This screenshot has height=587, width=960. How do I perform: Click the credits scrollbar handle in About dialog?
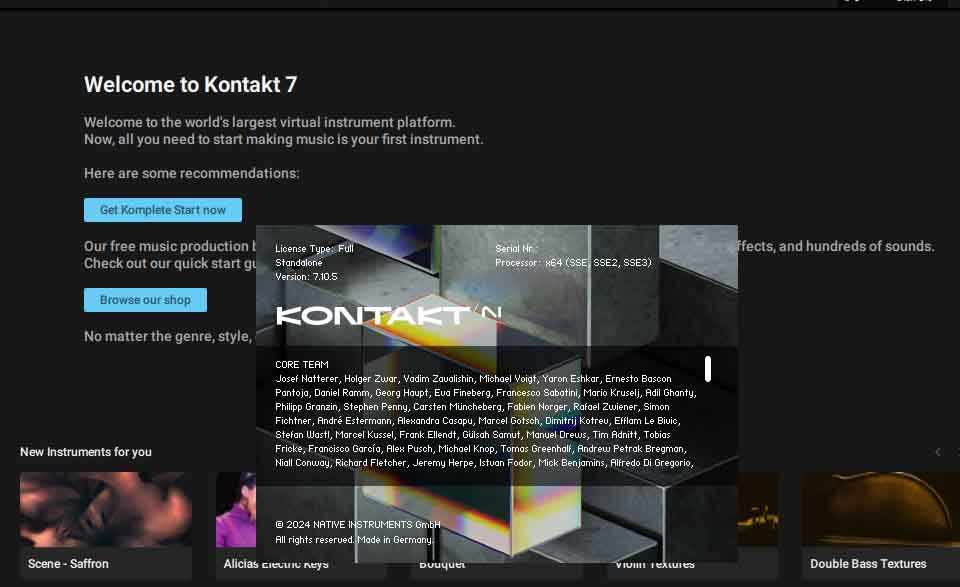coord(708,369)
